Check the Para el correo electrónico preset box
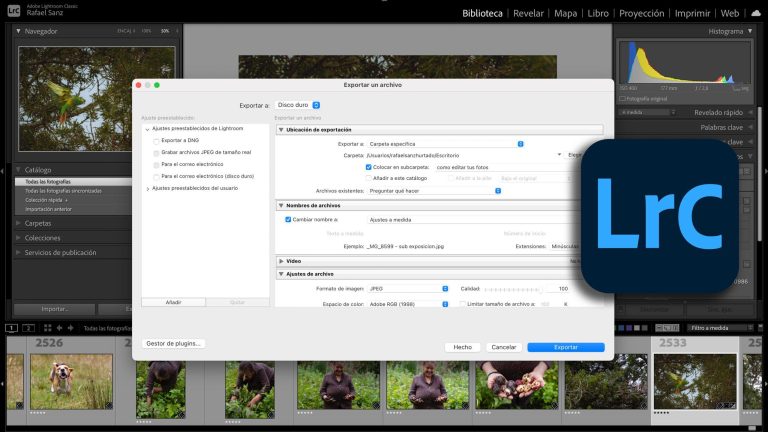The width and height of the screenshot is (768, 432). point(156,165)
